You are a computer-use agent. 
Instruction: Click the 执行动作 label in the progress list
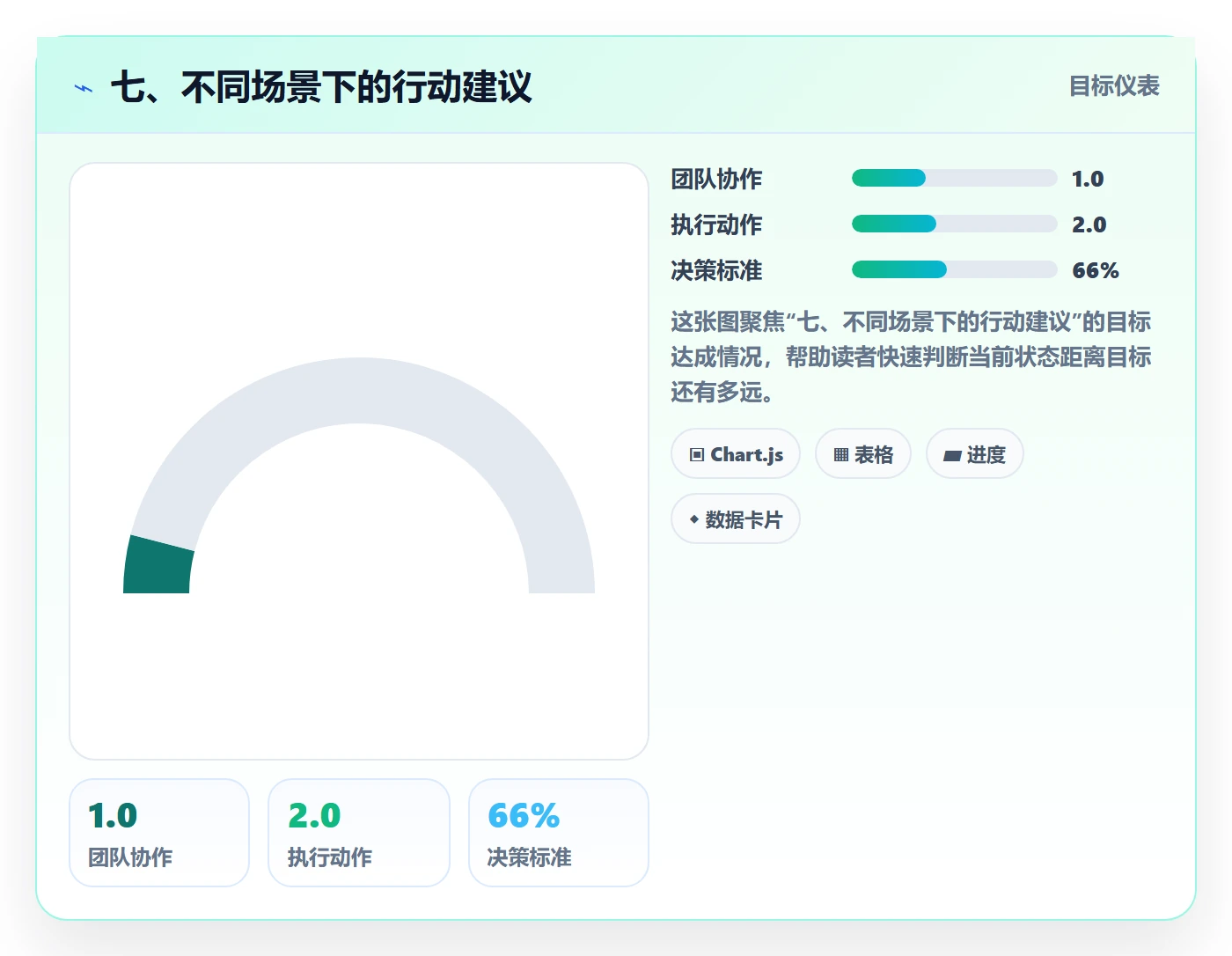(716, 224)
